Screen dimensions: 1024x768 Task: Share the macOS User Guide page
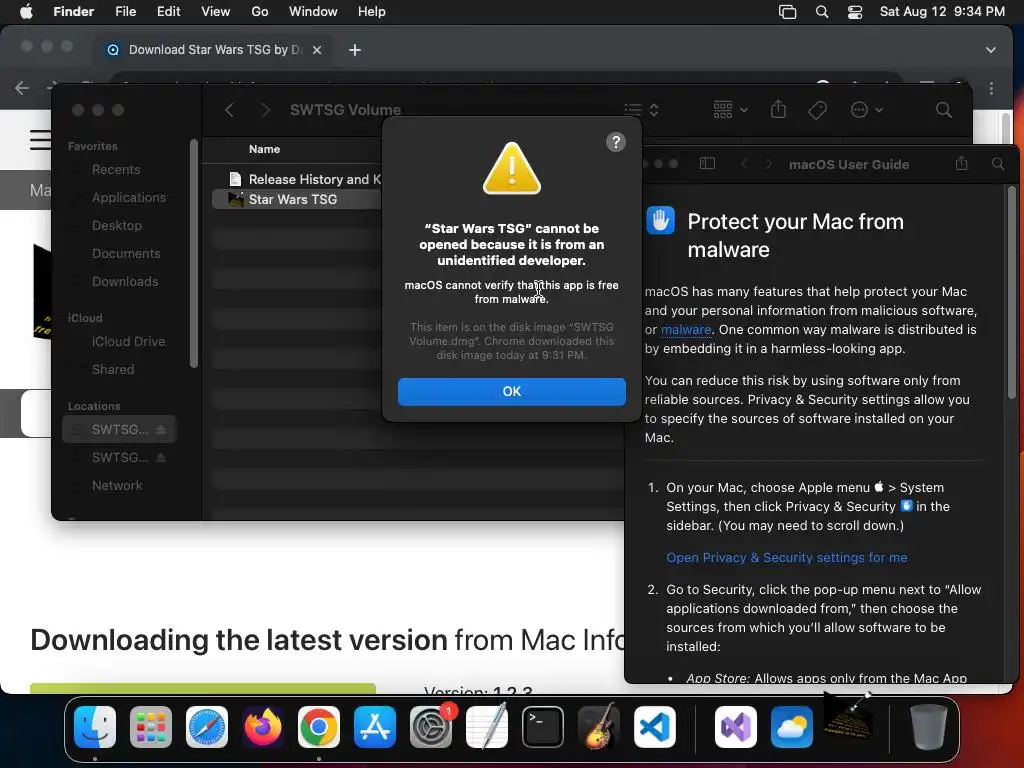tap(961, 163)
